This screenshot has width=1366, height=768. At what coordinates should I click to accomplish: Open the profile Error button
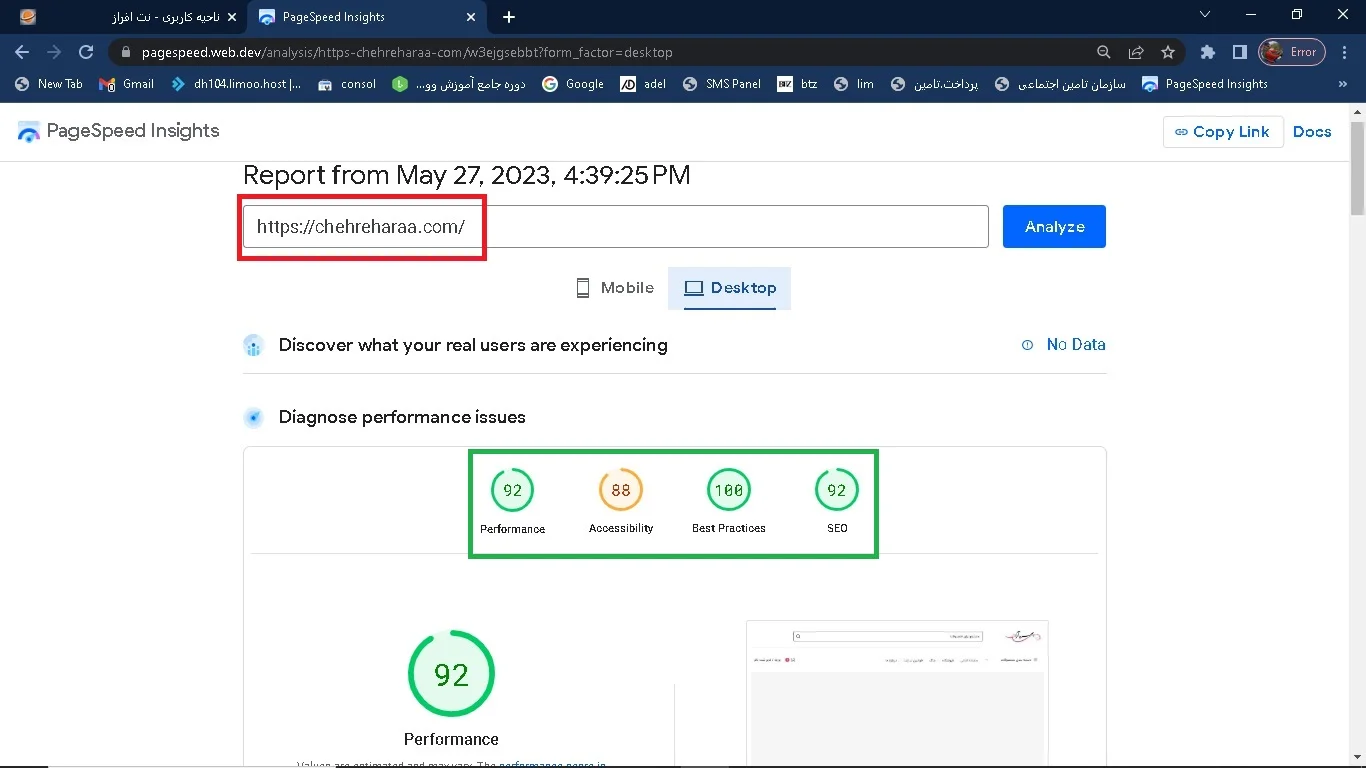1292,52
